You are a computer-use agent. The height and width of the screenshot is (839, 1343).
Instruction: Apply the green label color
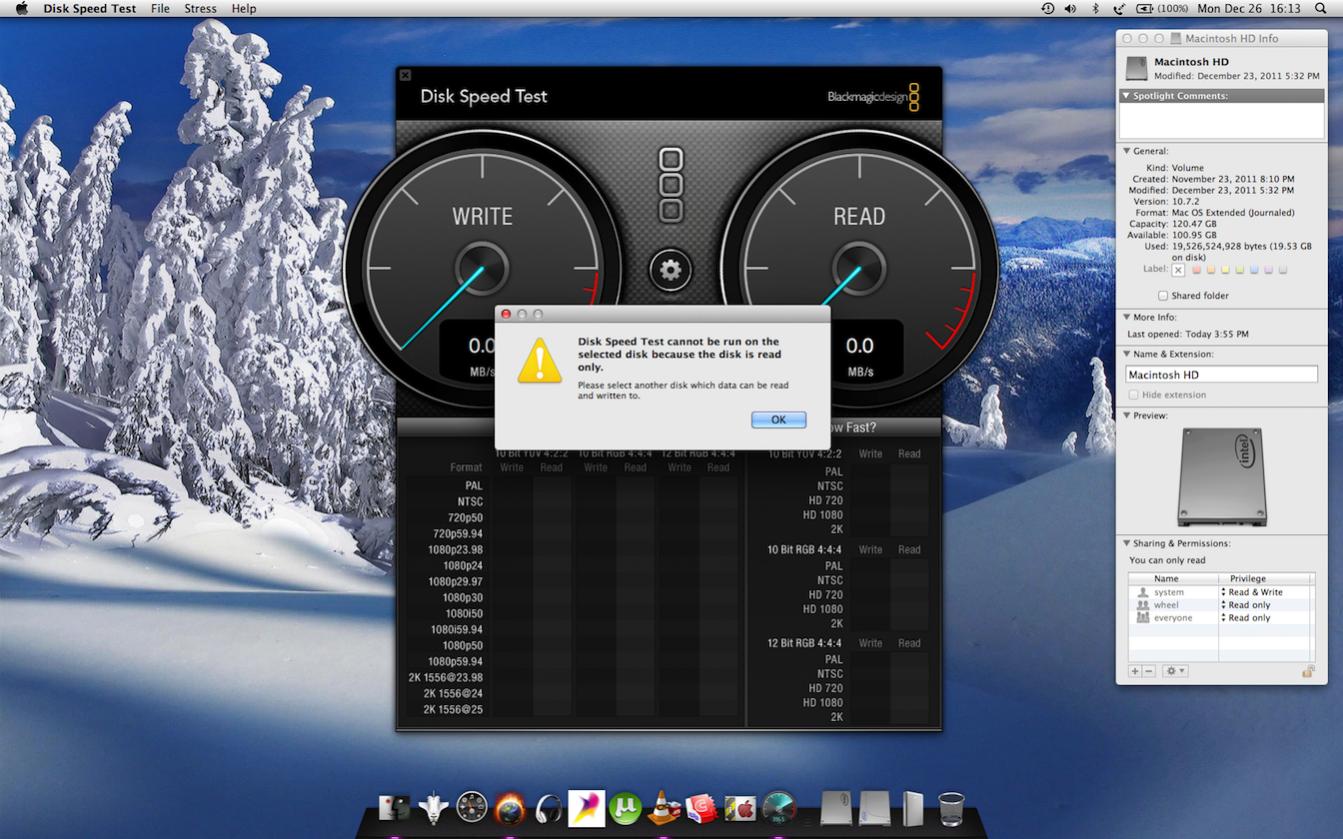click(1240, 270)
